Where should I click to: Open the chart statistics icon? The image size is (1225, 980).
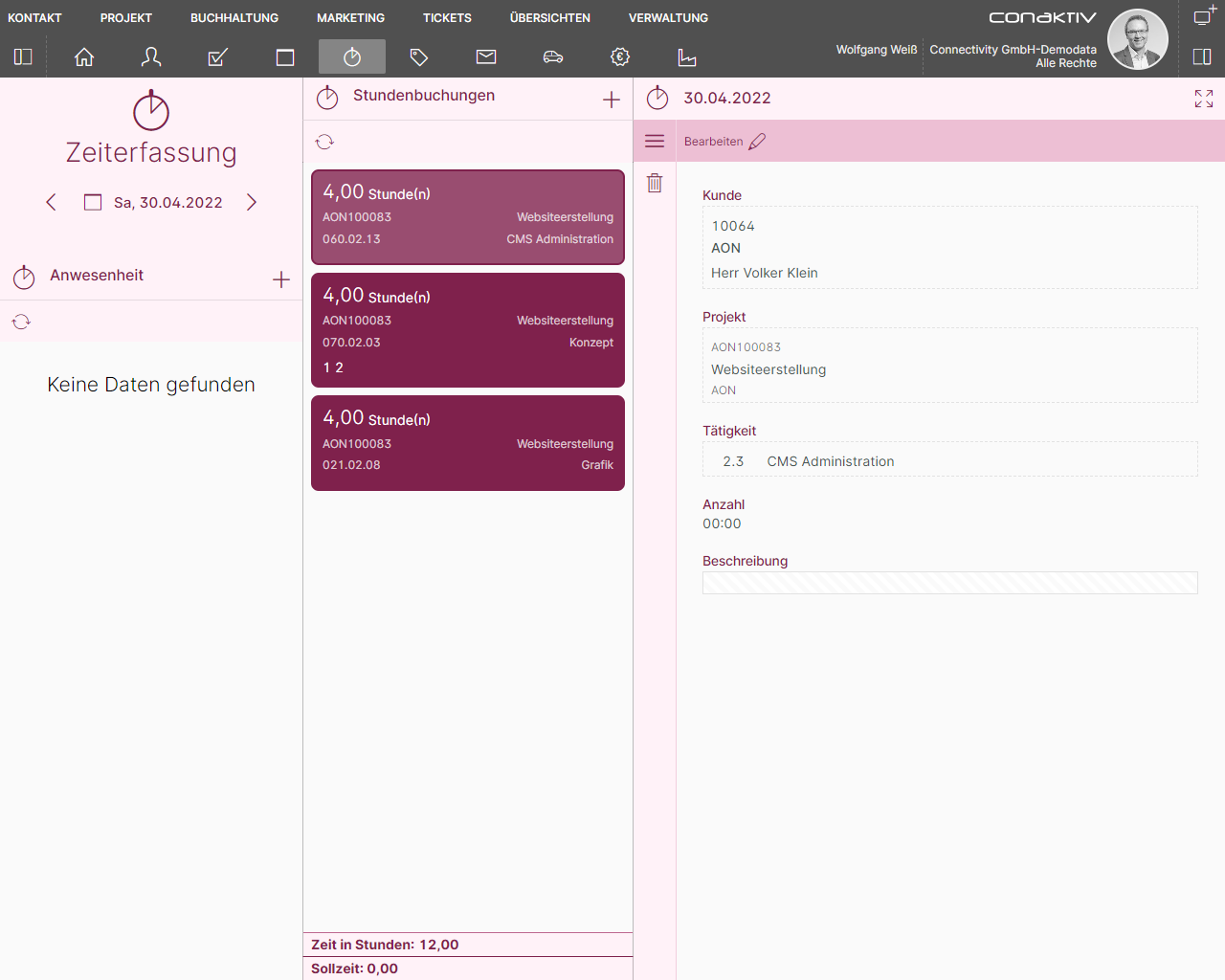coord(687,57)
